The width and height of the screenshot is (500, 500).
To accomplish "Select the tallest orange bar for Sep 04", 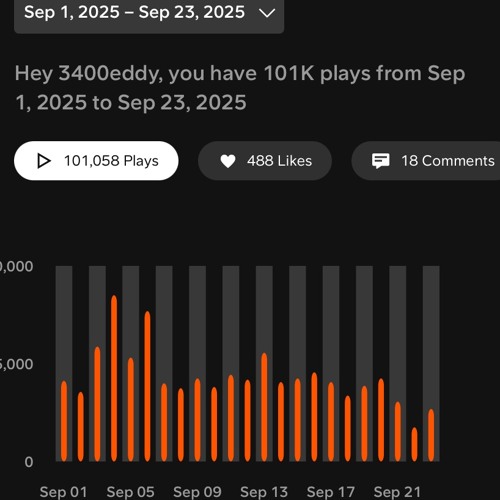I will pos(114,378).
